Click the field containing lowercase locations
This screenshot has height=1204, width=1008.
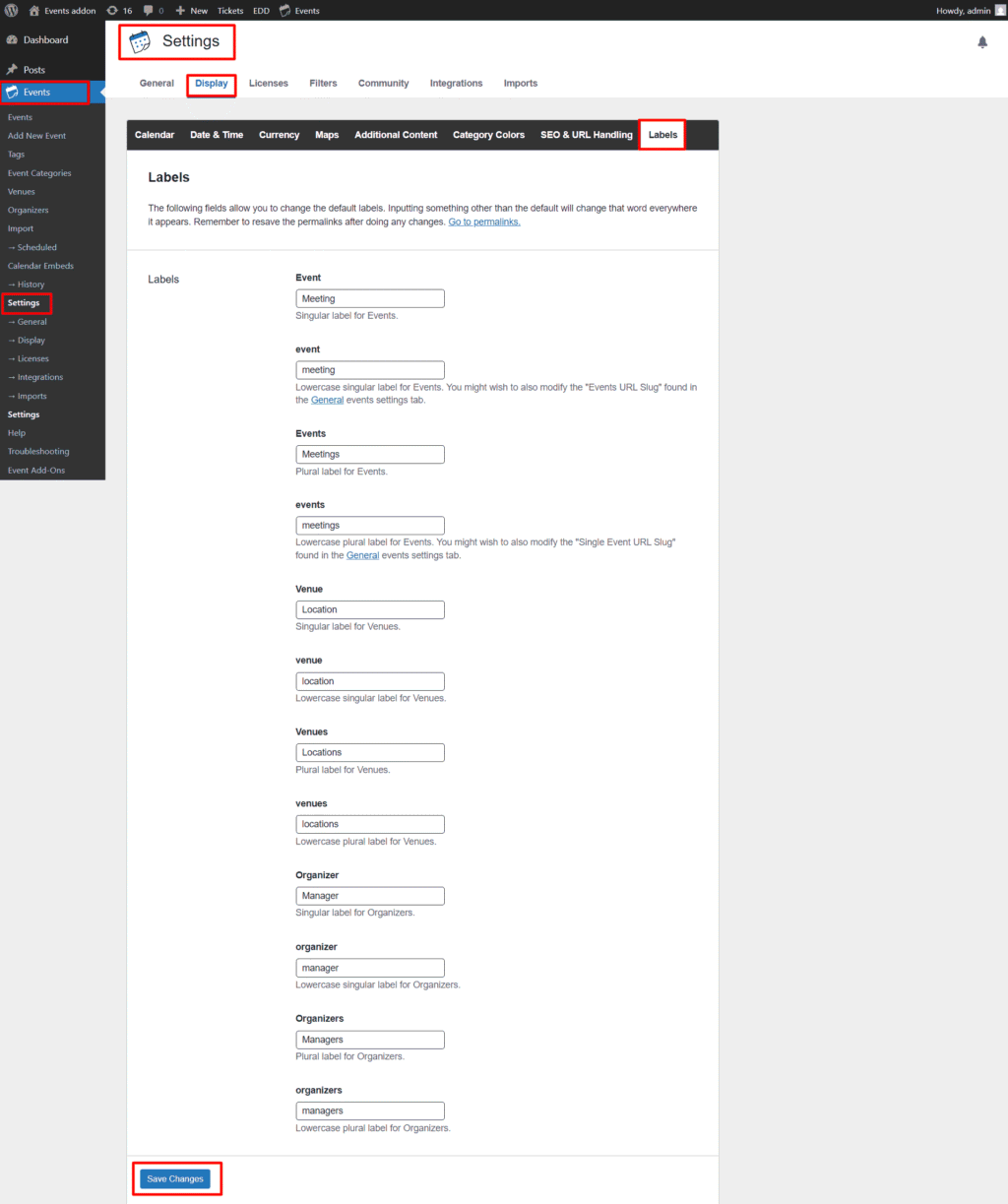[x=370, y=824]
